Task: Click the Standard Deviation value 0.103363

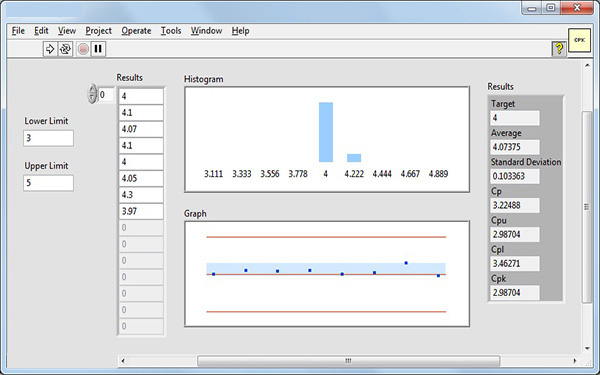Action: point(515,176)
